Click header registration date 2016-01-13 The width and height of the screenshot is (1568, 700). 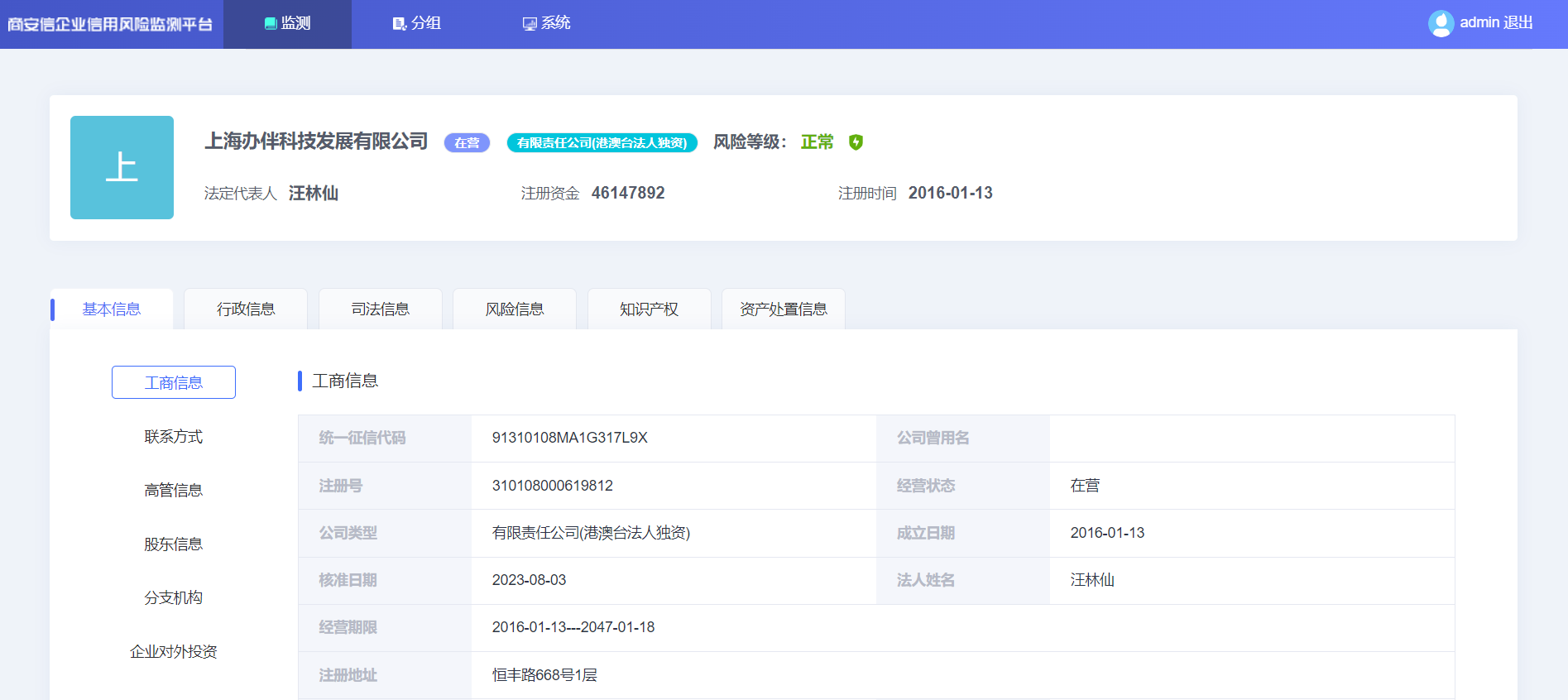tap(951, 193)
